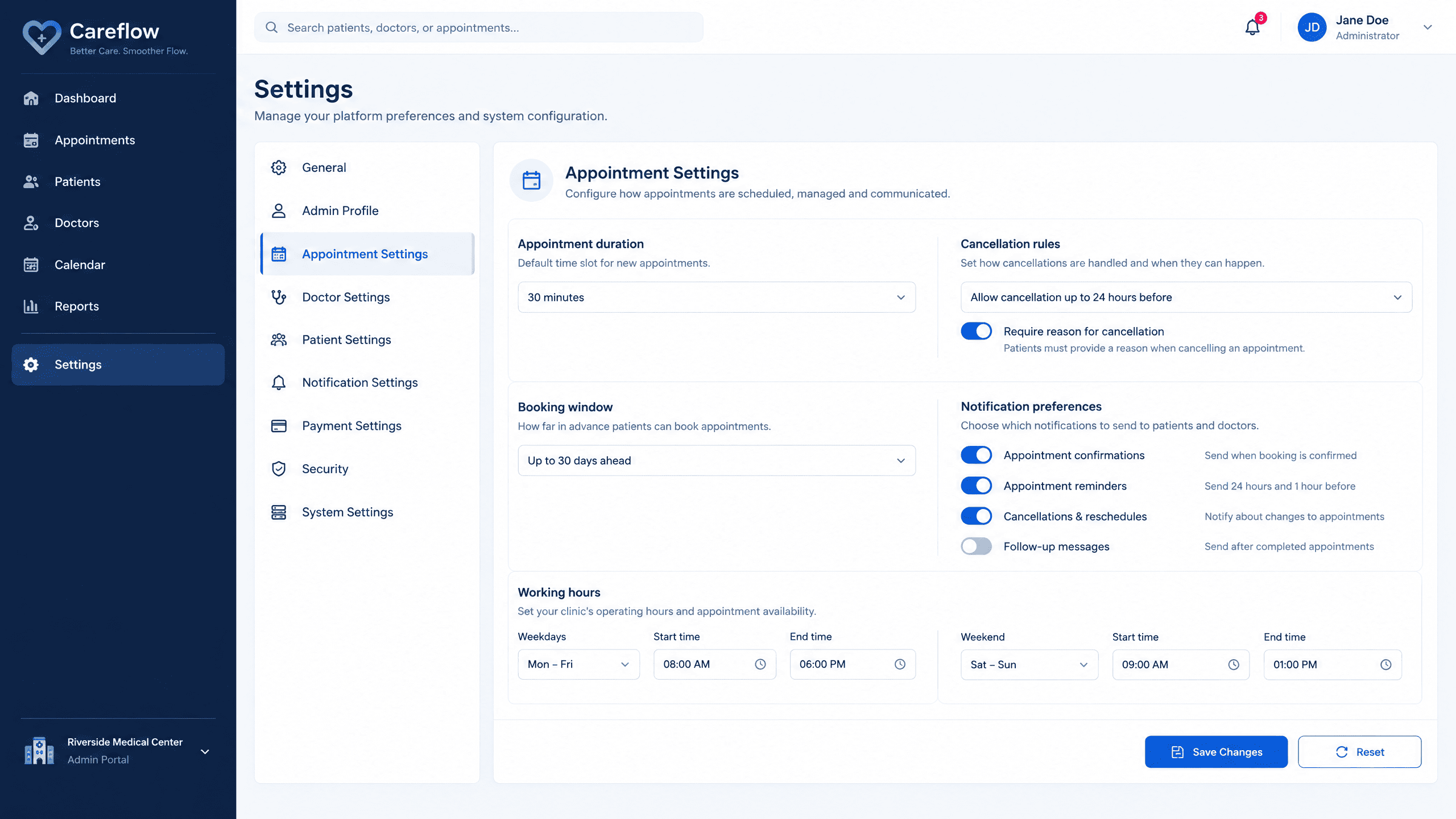Click the Patients people icon in sidebar
Screen dimensions: 1456x819
31,181
